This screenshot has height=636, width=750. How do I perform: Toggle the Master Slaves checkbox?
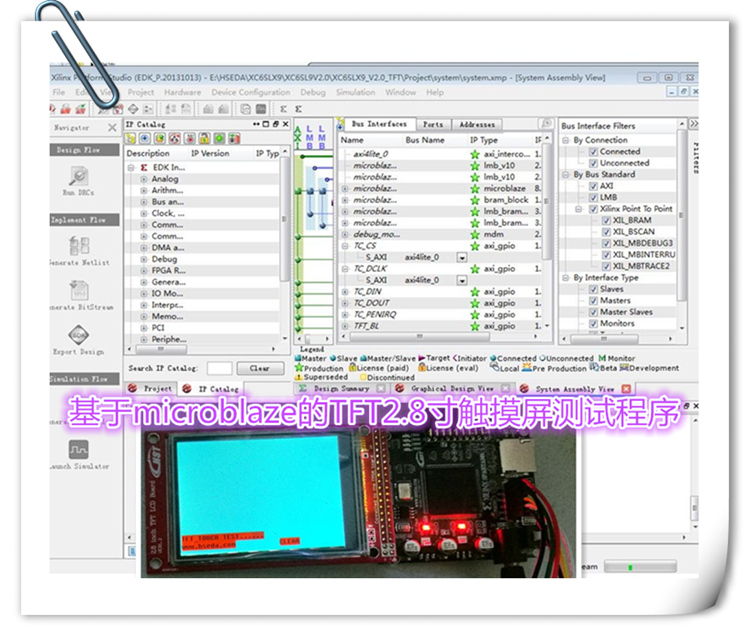pos(593,312)
